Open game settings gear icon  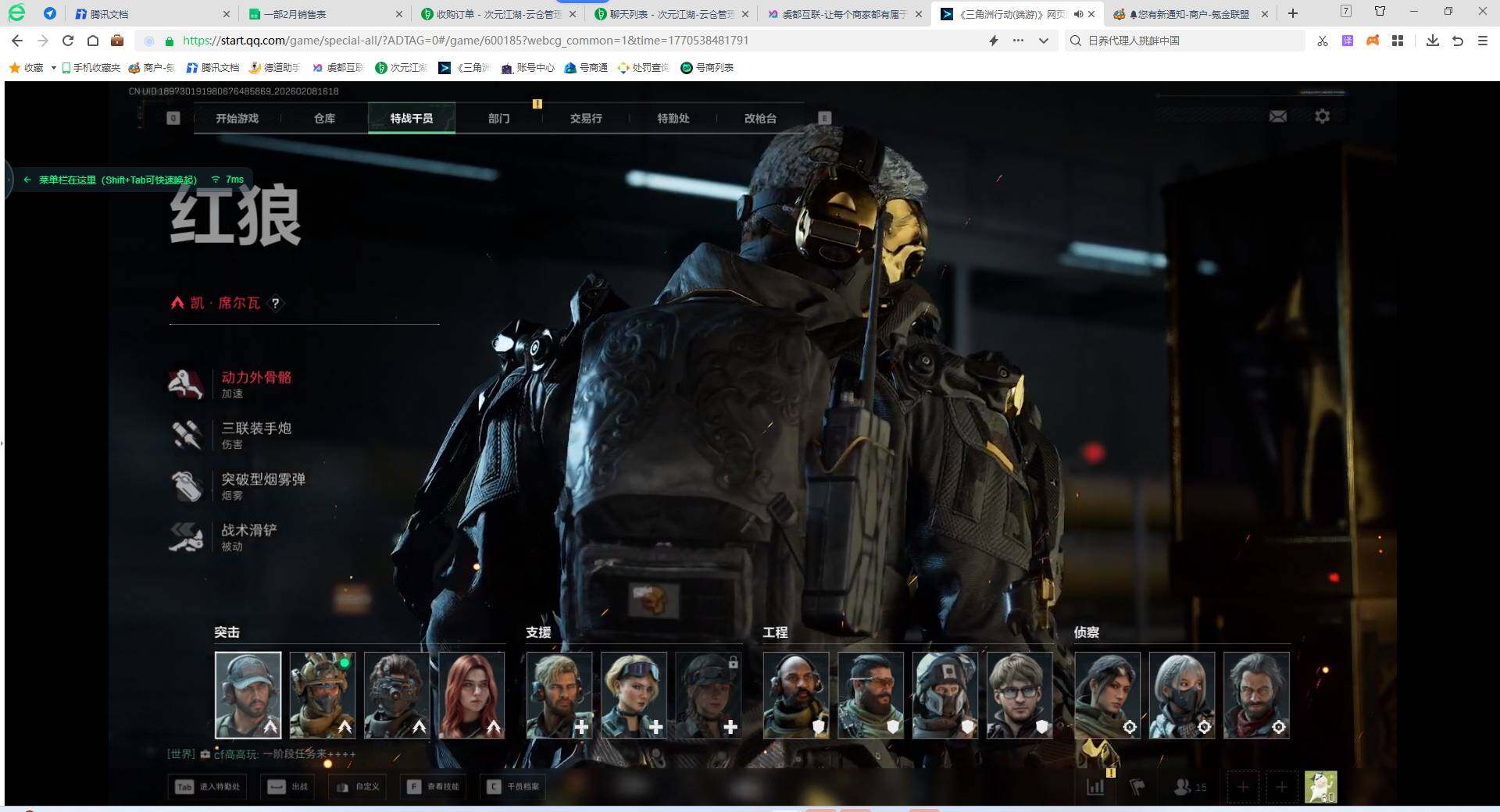(1322, 116)
